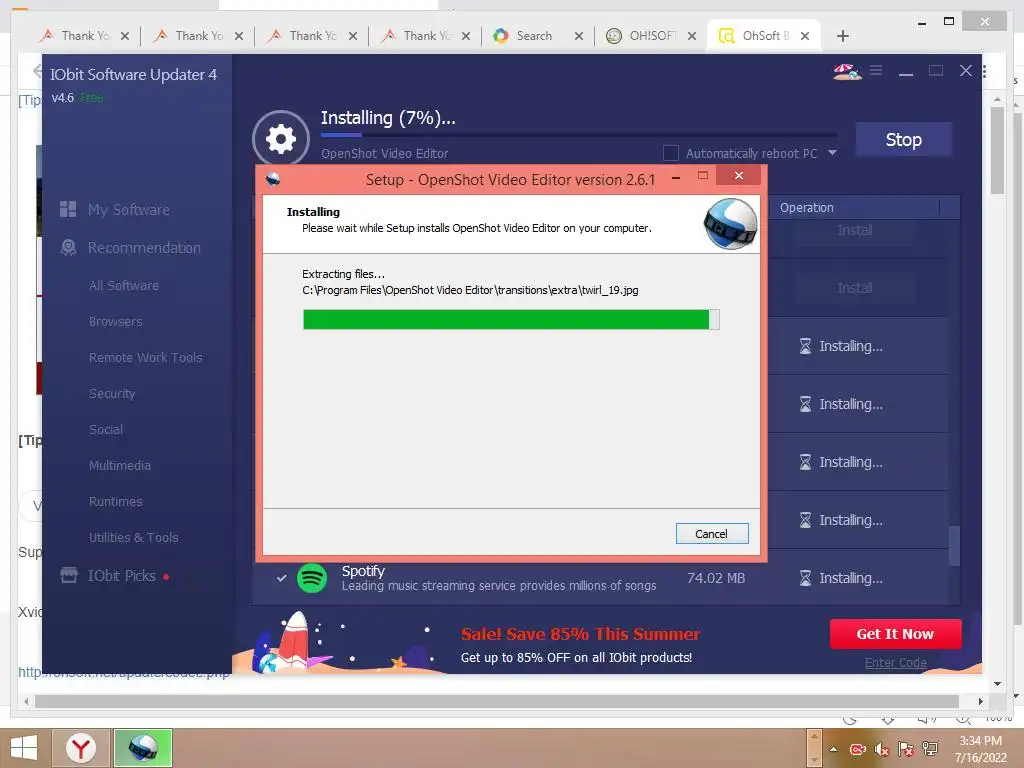Screen dimensions: 1024x768
Task: Show hidden tray icons arrow
Action: 833,749
